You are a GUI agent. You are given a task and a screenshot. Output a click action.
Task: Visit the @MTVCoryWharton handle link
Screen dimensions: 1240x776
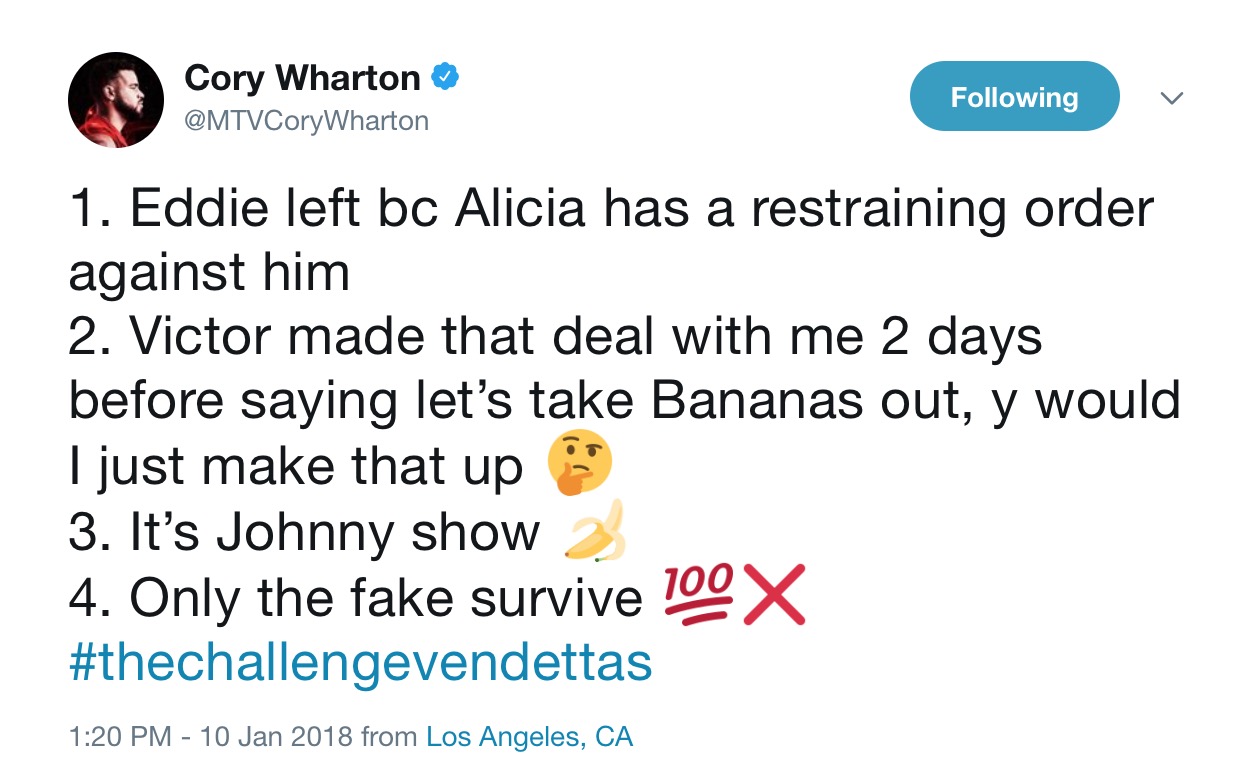point(306,121)
